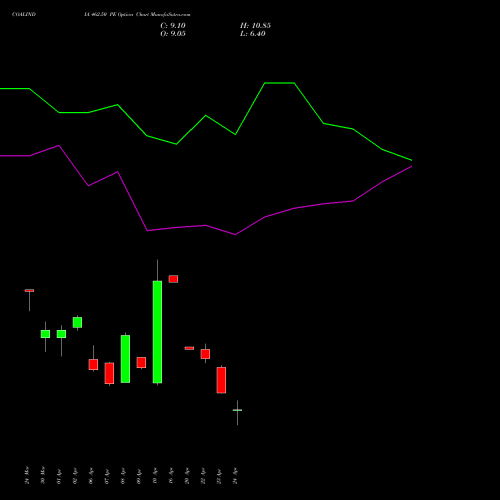Click the '01 Apr' date axis label

59,476
